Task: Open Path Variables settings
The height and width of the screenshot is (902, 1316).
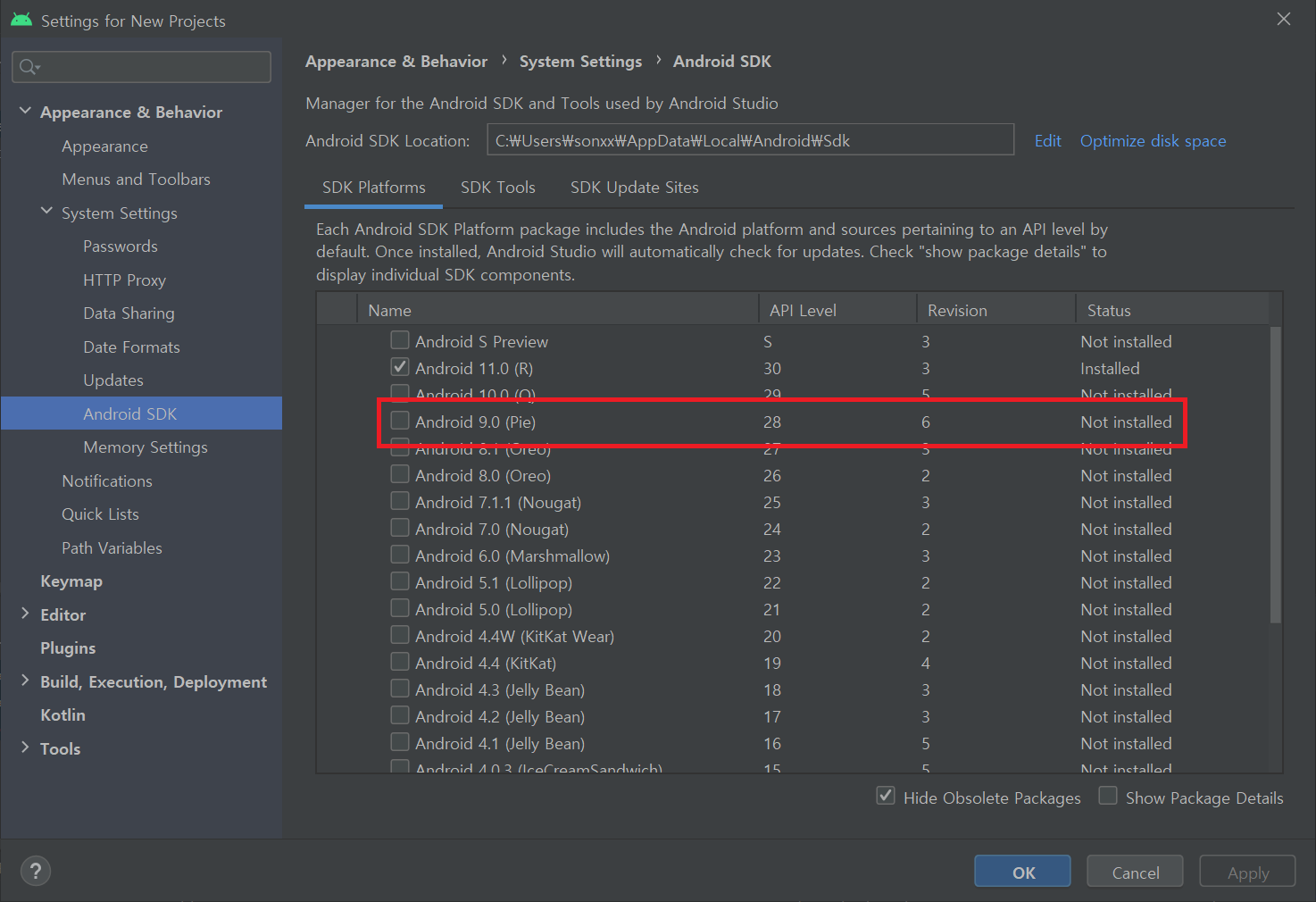Action: [112, 548]
